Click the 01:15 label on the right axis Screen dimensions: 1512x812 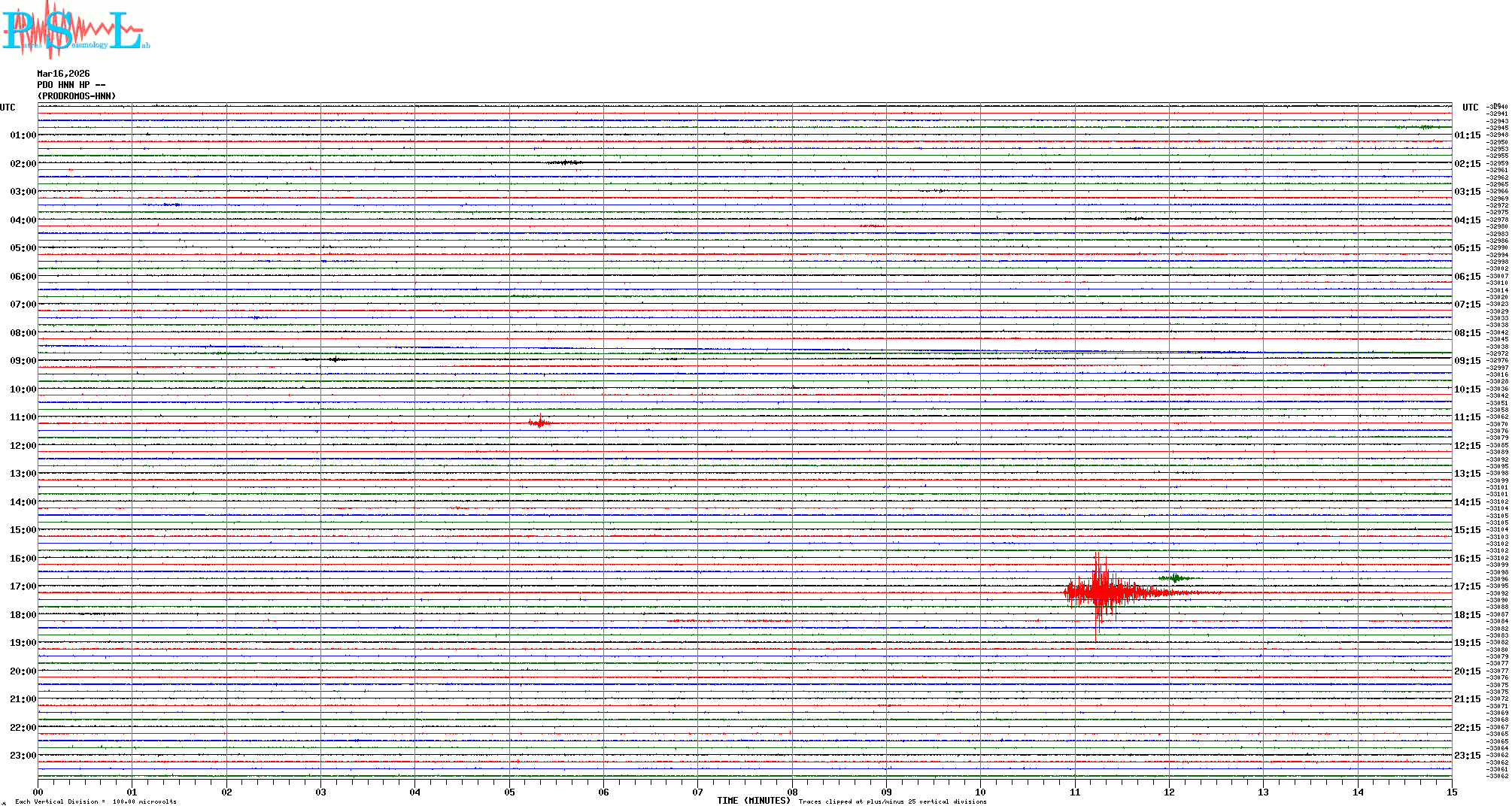coord(1467,135)
